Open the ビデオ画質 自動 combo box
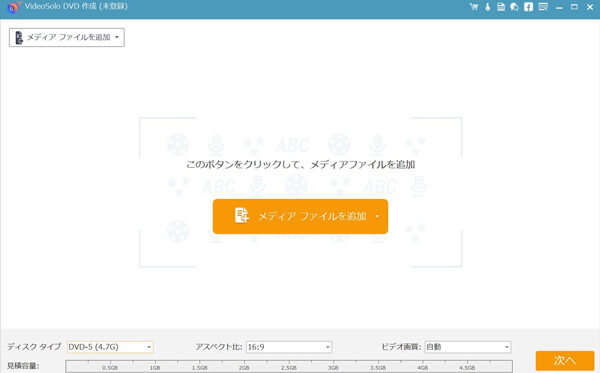The image size is (600, 373). [468, 347]
